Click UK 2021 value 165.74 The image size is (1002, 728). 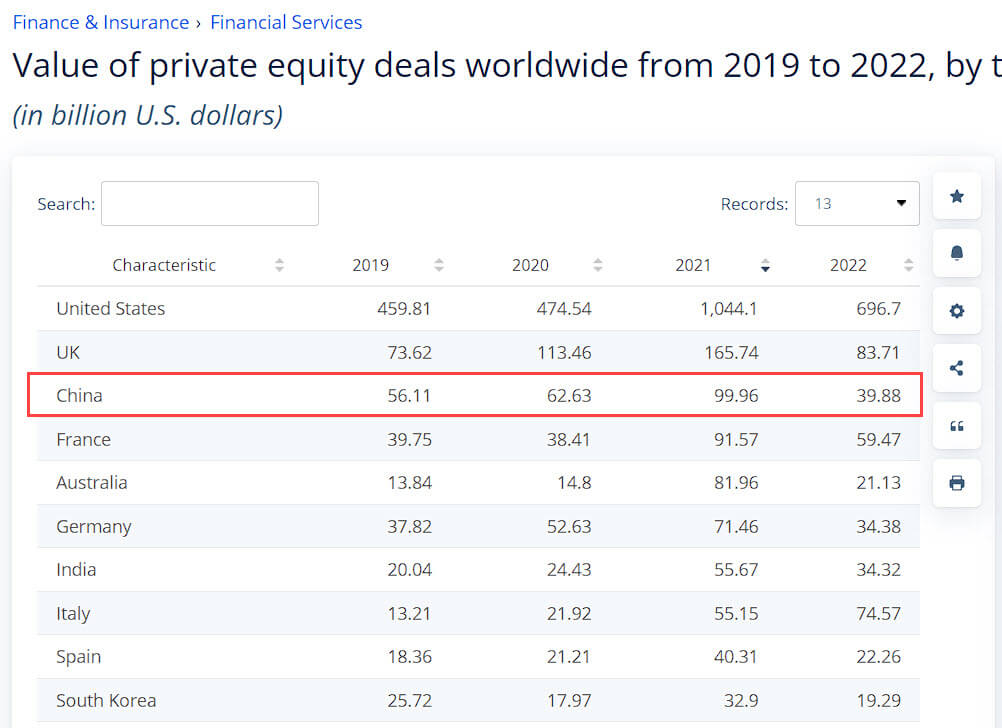click(x=731, y=353)
